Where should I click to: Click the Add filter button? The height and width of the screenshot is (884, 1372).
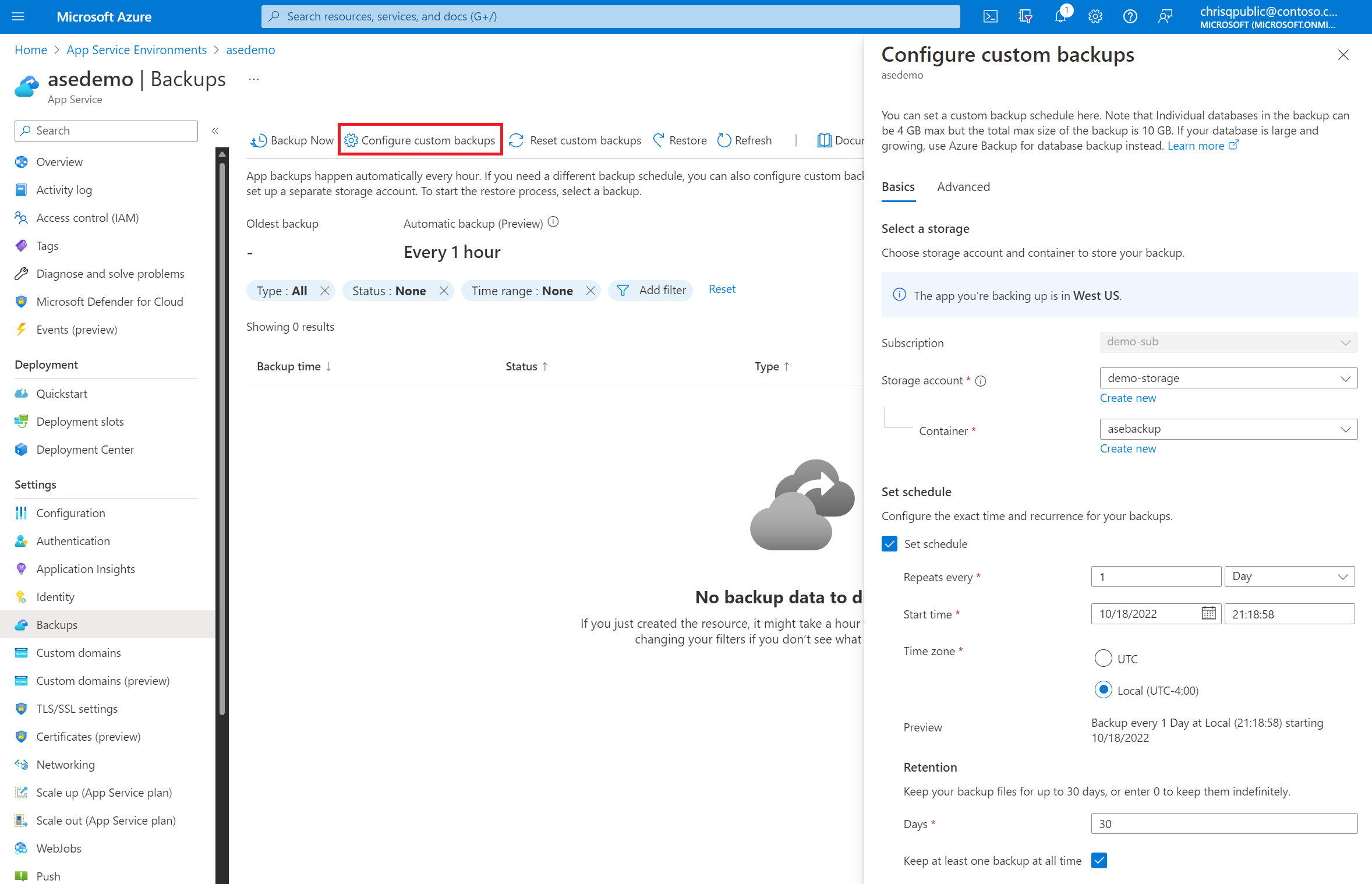[x=651, y=289]
